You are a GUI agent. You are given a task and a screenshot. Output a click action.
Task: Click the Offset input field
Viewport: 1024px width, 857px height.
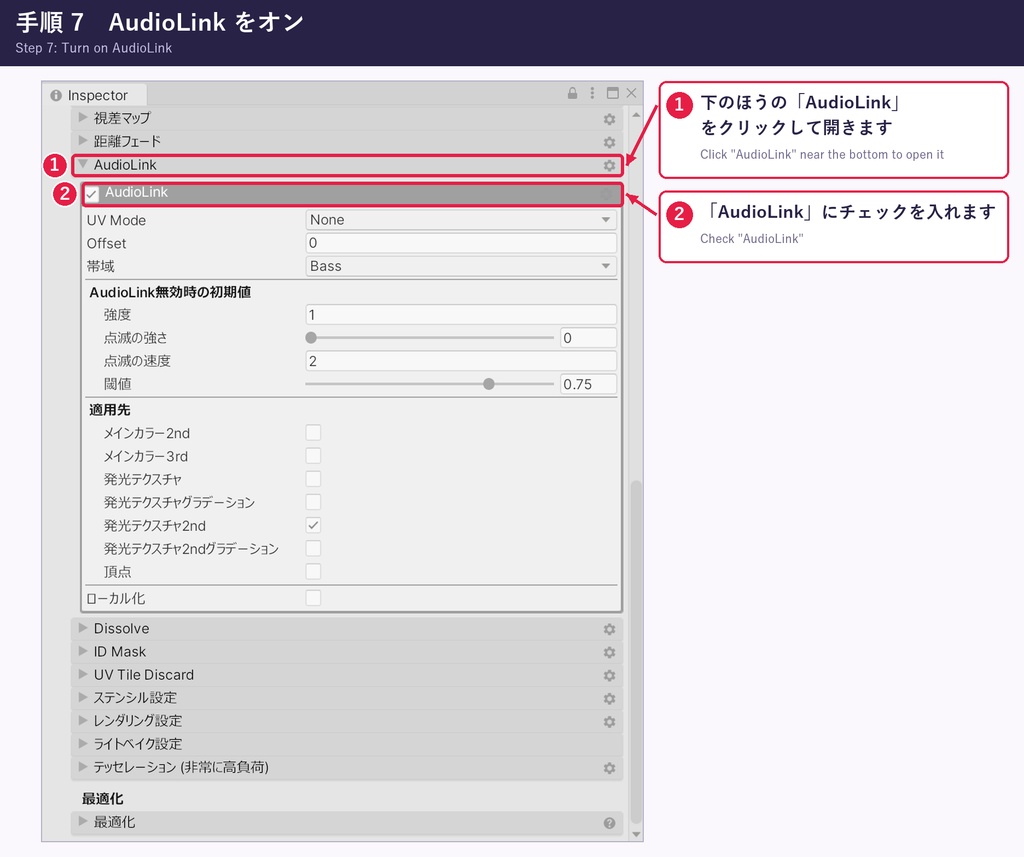click(x=461, y=243)
